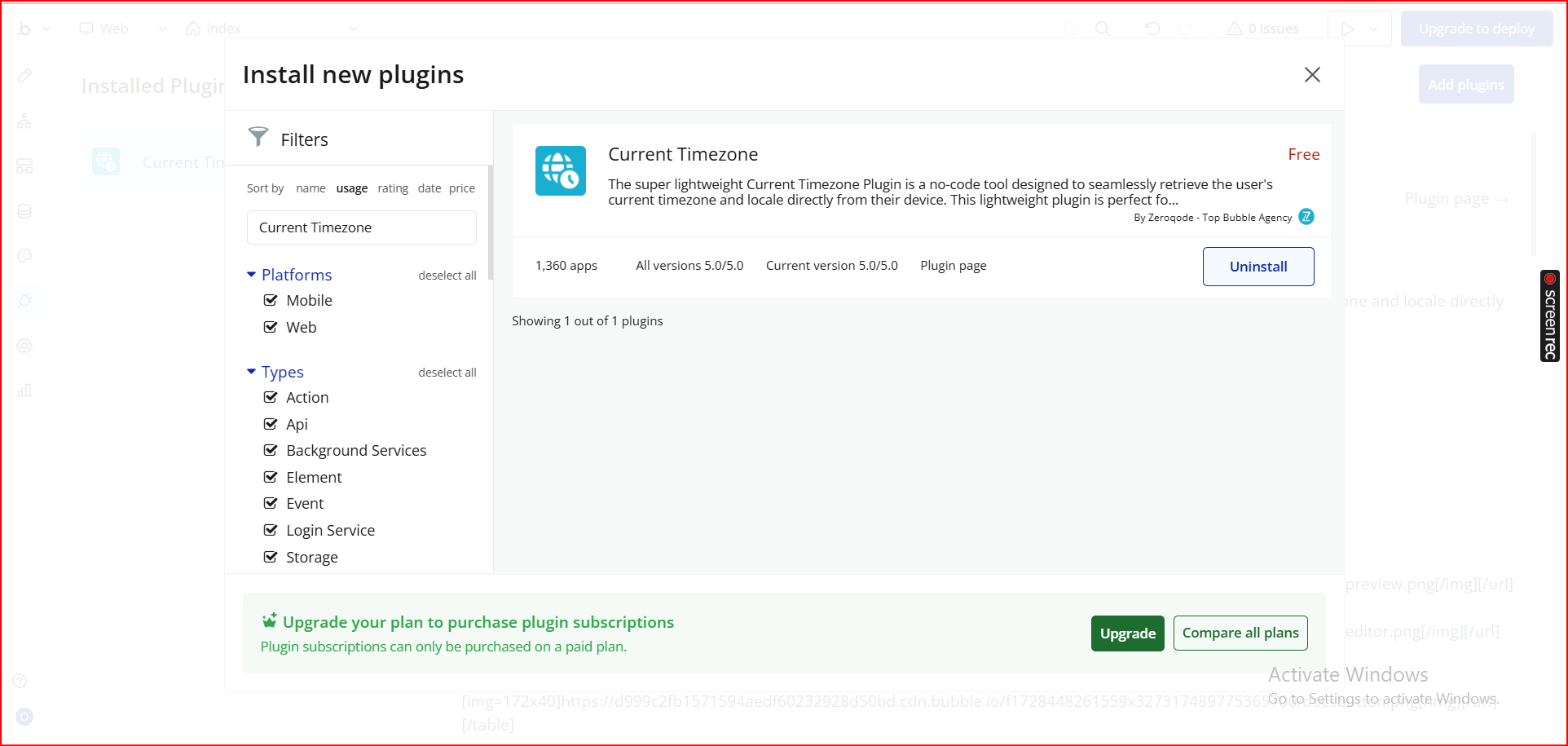Sort plugins by rating

click(393, 188)
